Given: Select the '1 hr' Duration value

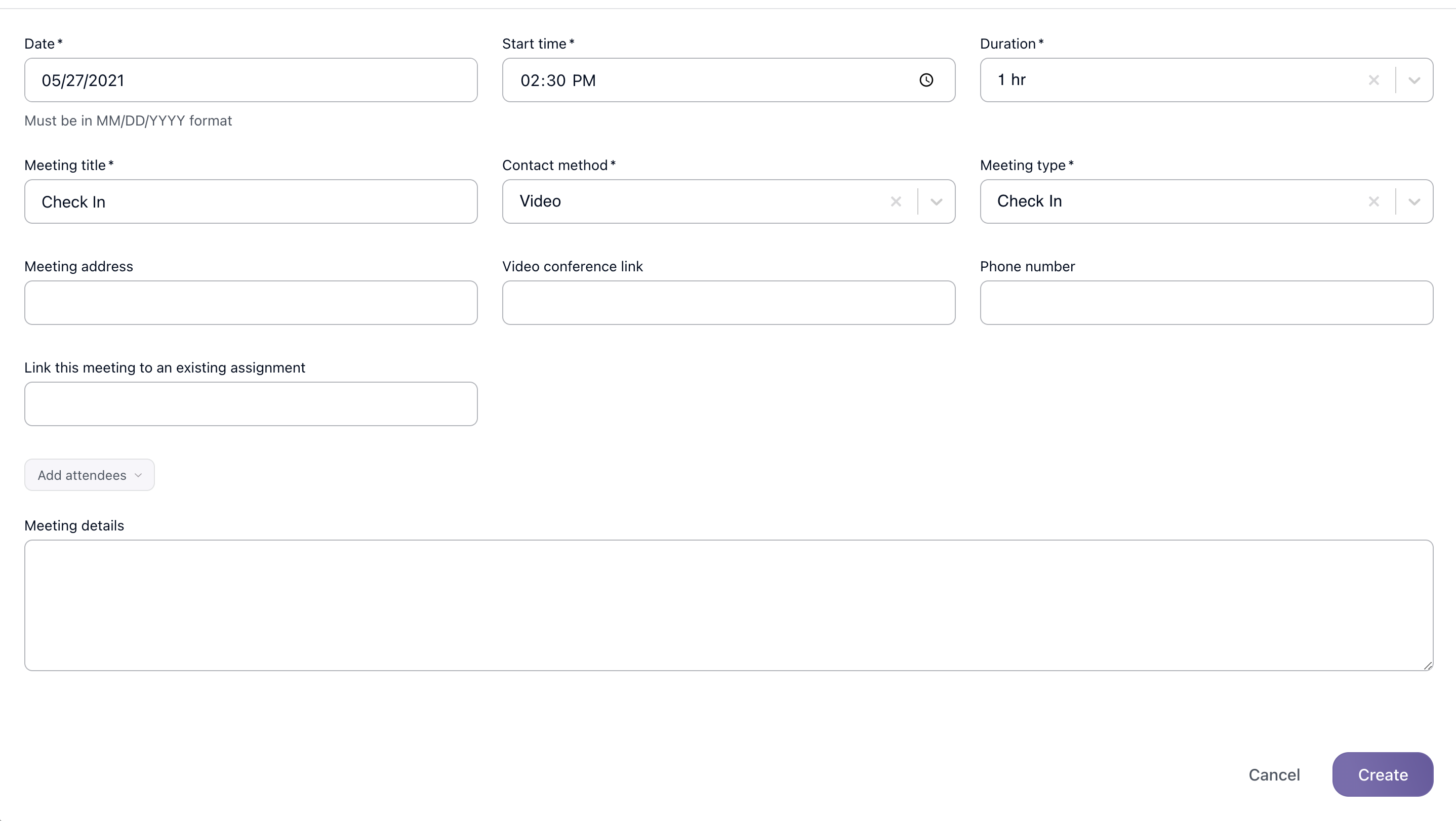Looking at the screenshot, I should [1011, 79].
